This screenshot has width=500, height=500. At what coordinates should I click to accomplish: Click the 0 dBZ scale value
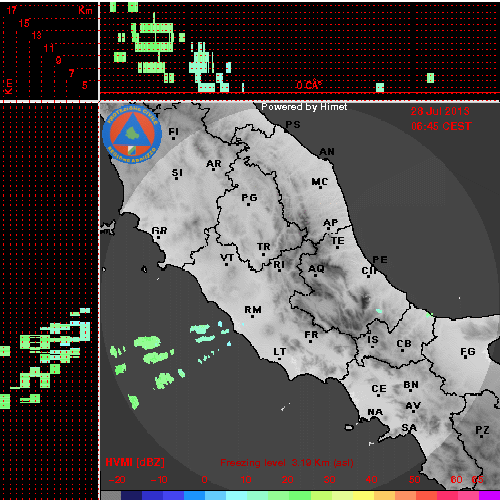[205, 480]
